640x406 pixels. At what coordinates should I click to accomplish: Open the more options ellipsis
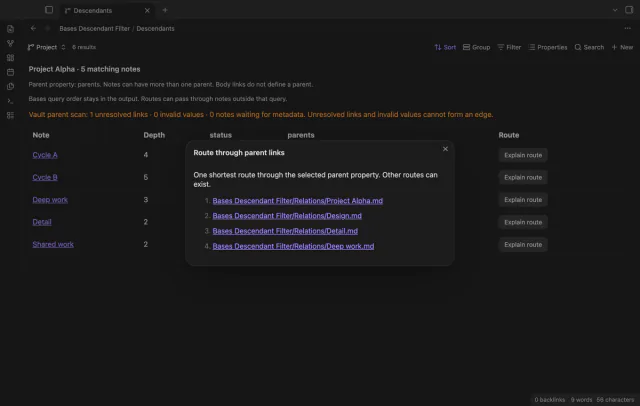627,28
